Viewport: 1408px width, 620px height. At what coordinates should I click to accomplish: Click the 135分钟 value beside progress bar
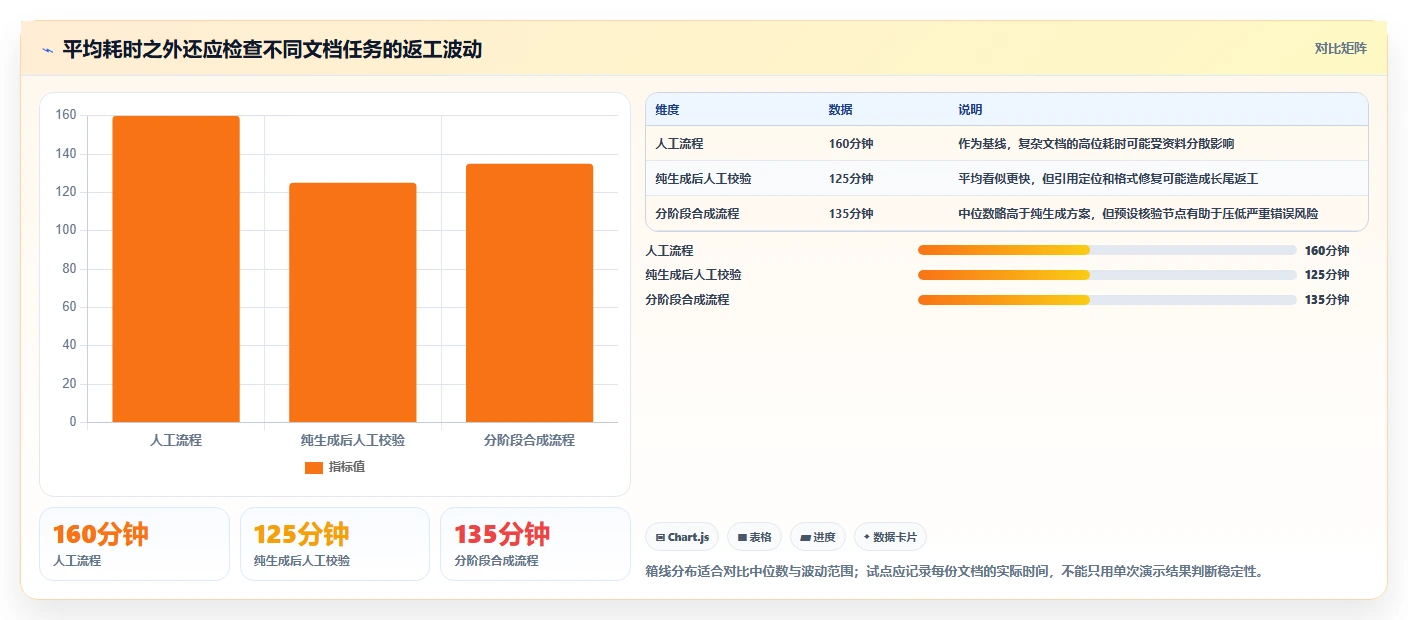click(1327, 300)
